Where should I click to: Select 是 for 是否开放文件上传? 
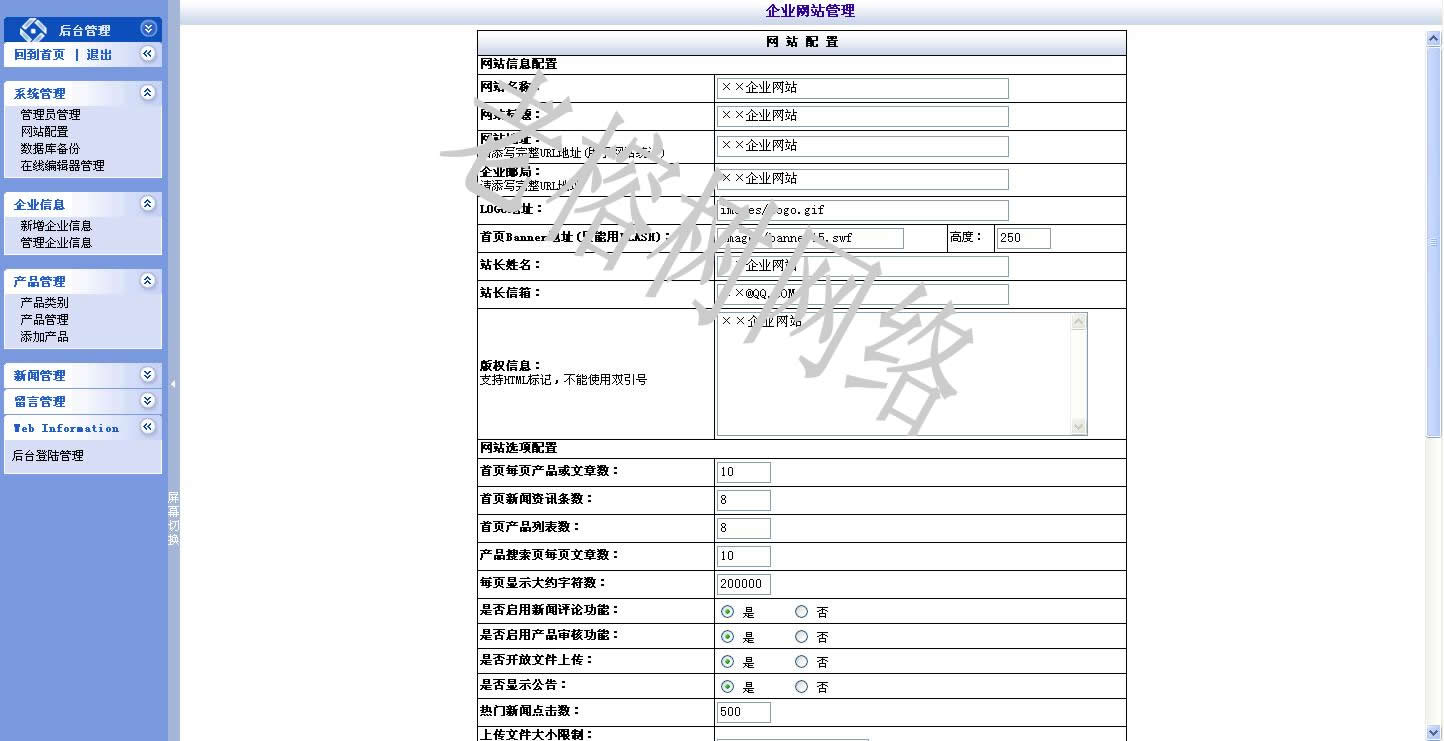[x=727, y=661]
